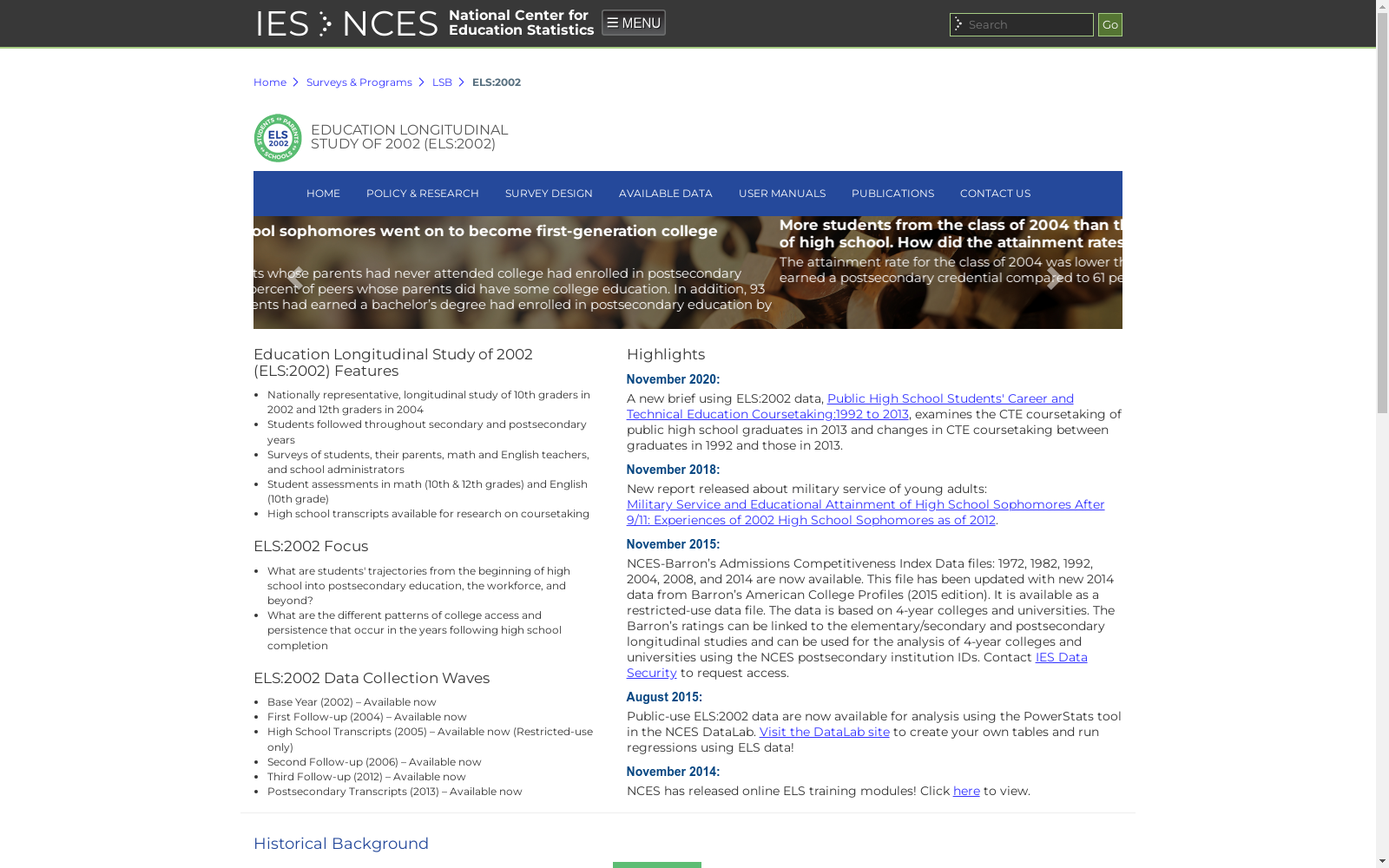The image size is (1389, 868).
Task: Show next carousel slide arrow
Action: [x=1053, y=278]
